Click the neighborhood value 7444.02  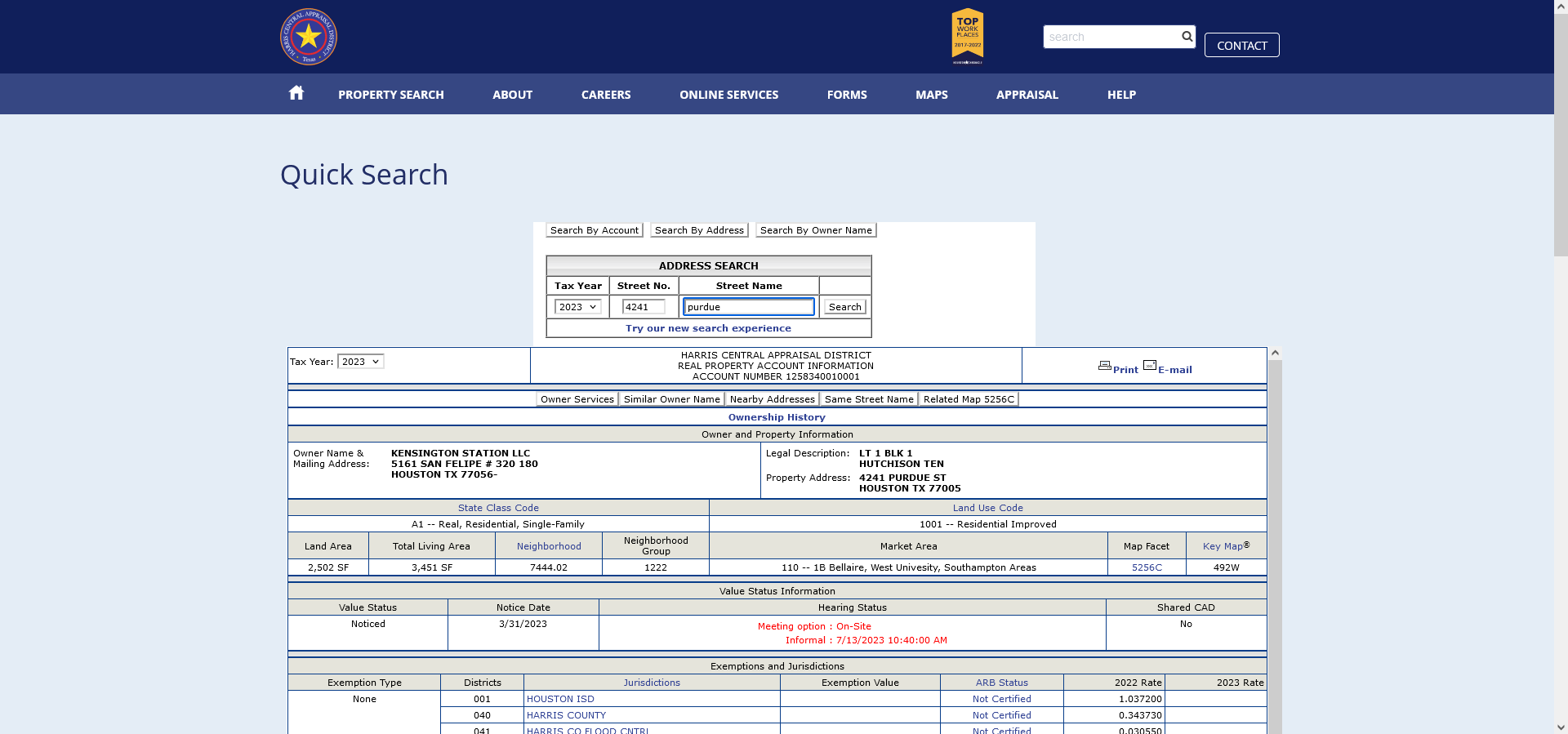click(x=549, y=567)
